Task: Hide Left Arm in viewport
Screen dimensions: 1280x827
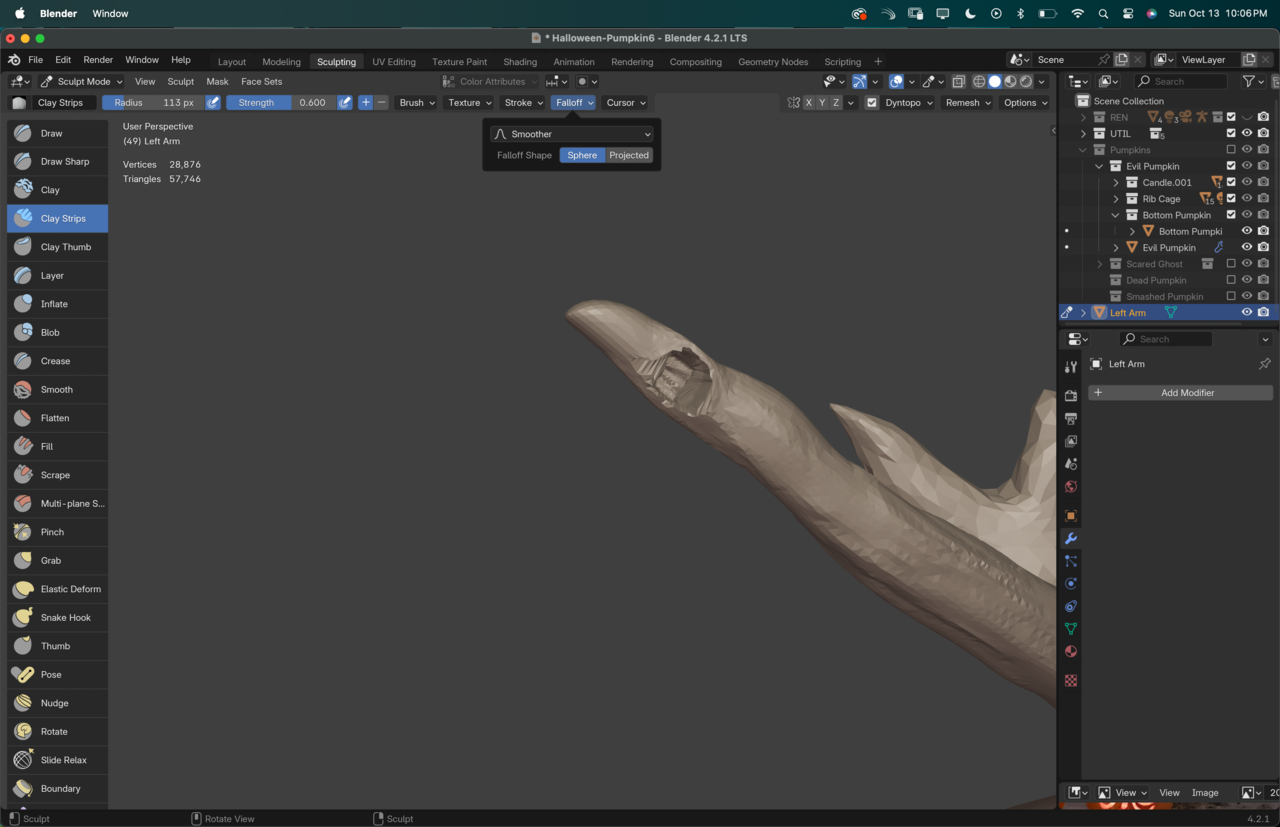Action: (1247, 313)
